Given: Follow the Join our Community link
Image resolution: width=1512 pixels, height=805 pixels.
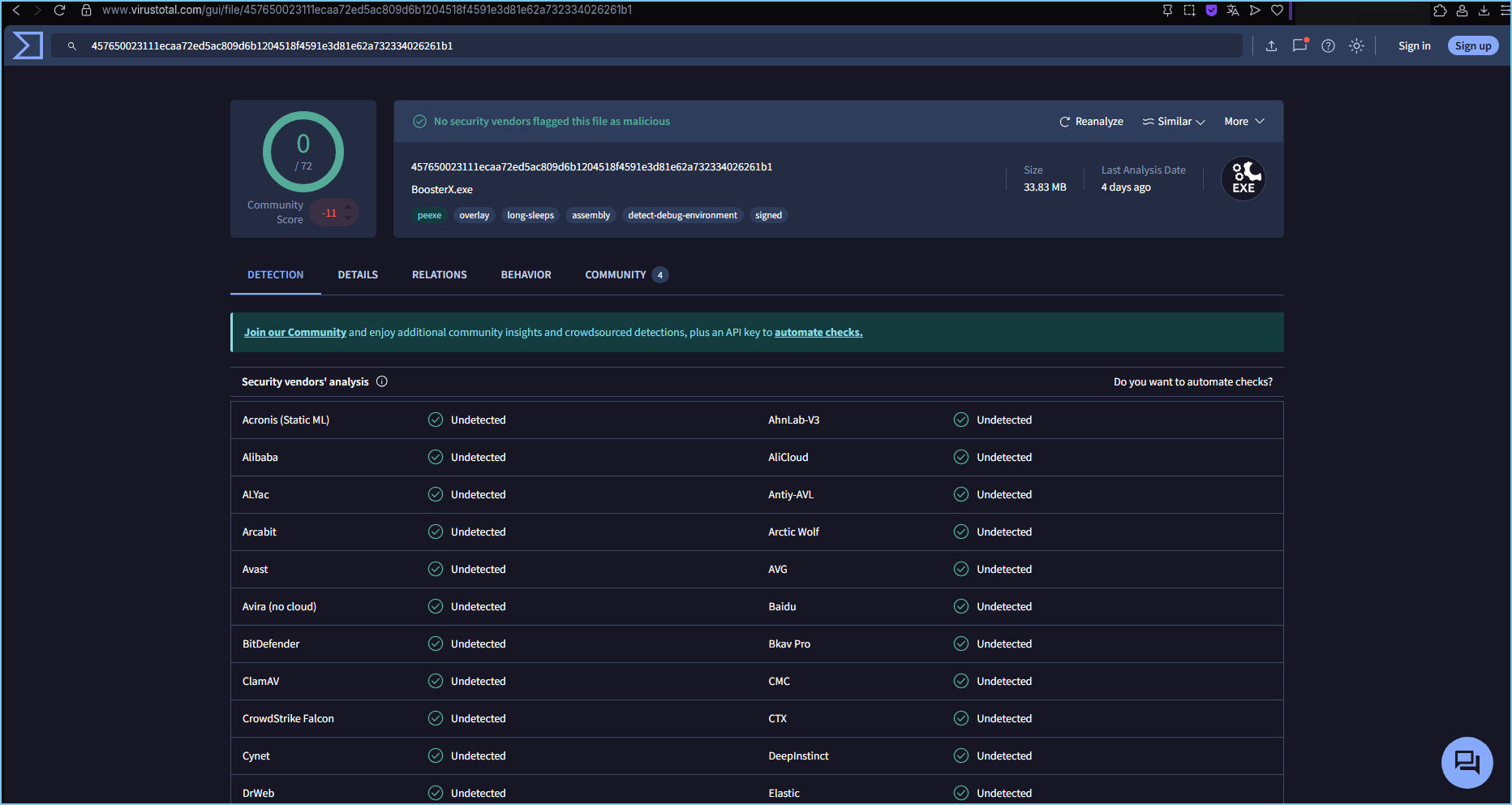Looking at the screenshot, I should [x=295, y=333].
